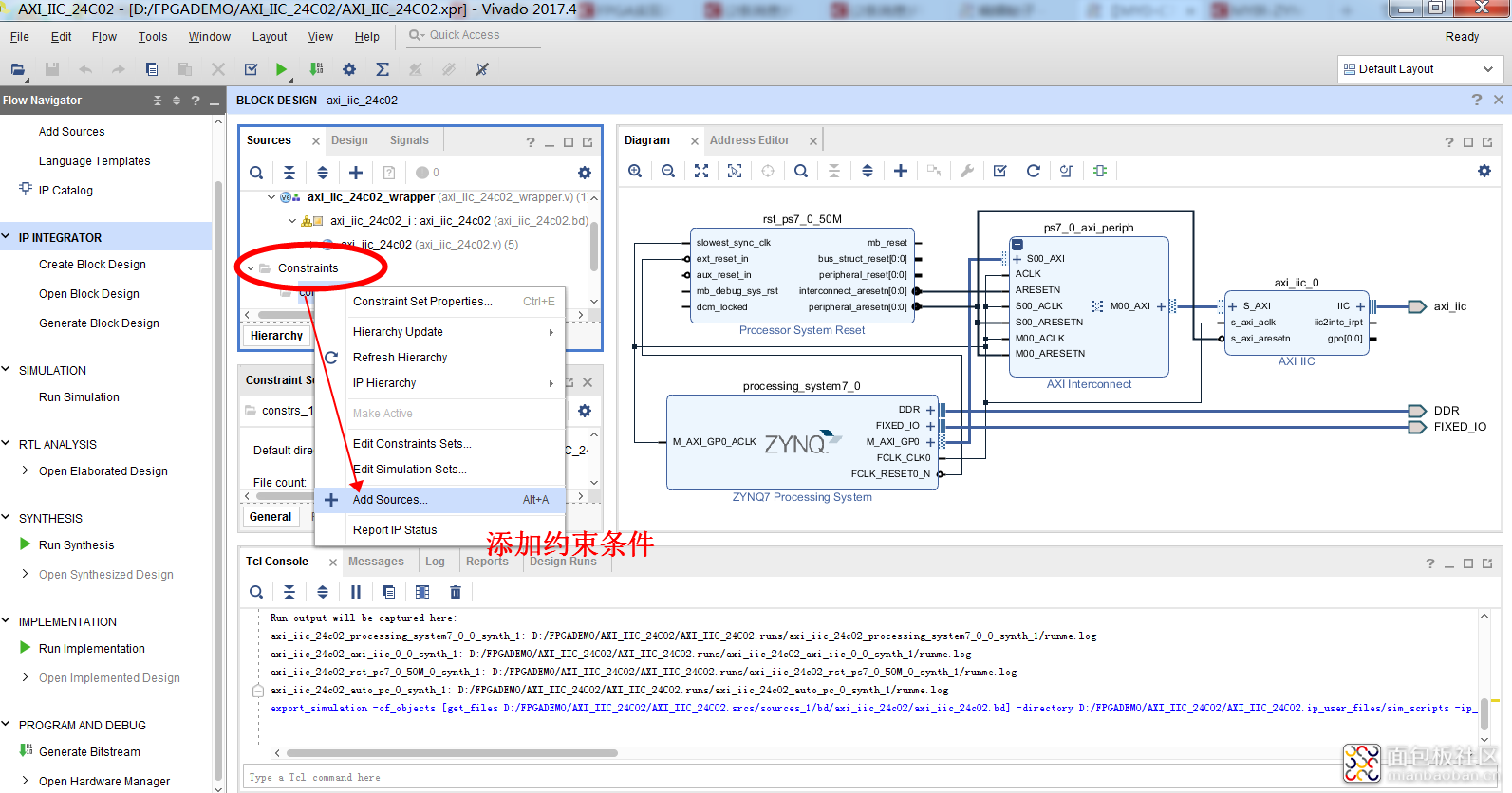Zoom out on the block diagram
1512x793 pixels.
(668, 171)
